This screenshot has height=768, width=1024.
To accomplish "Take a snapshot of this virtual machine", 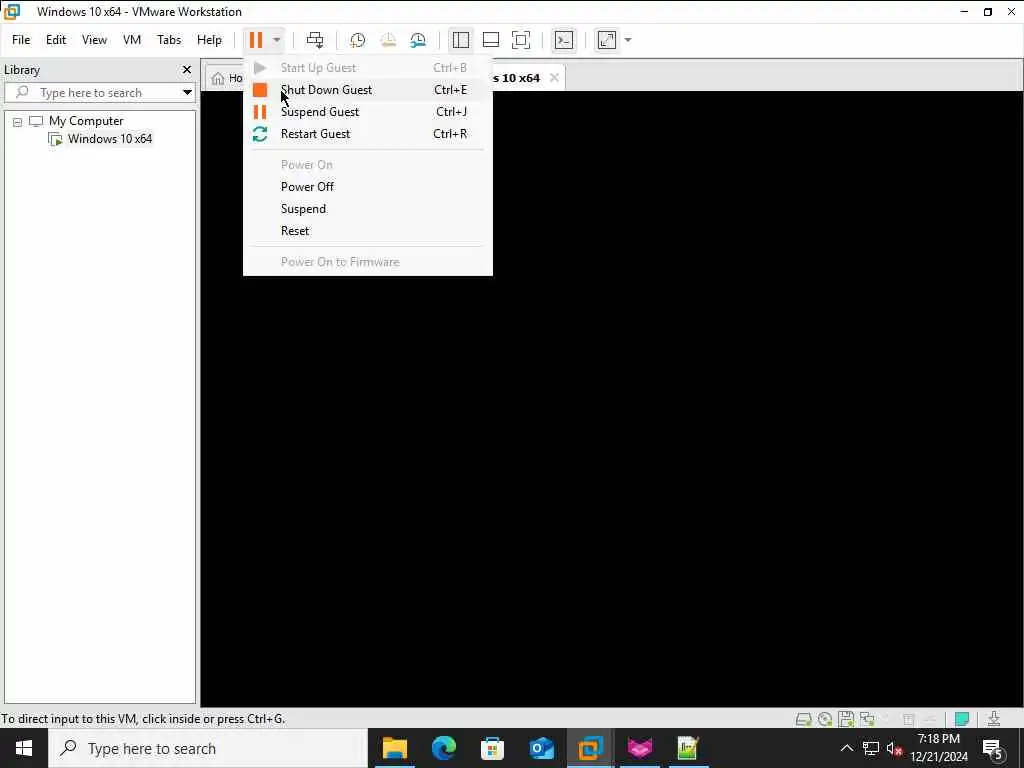I will pos(357,40).
